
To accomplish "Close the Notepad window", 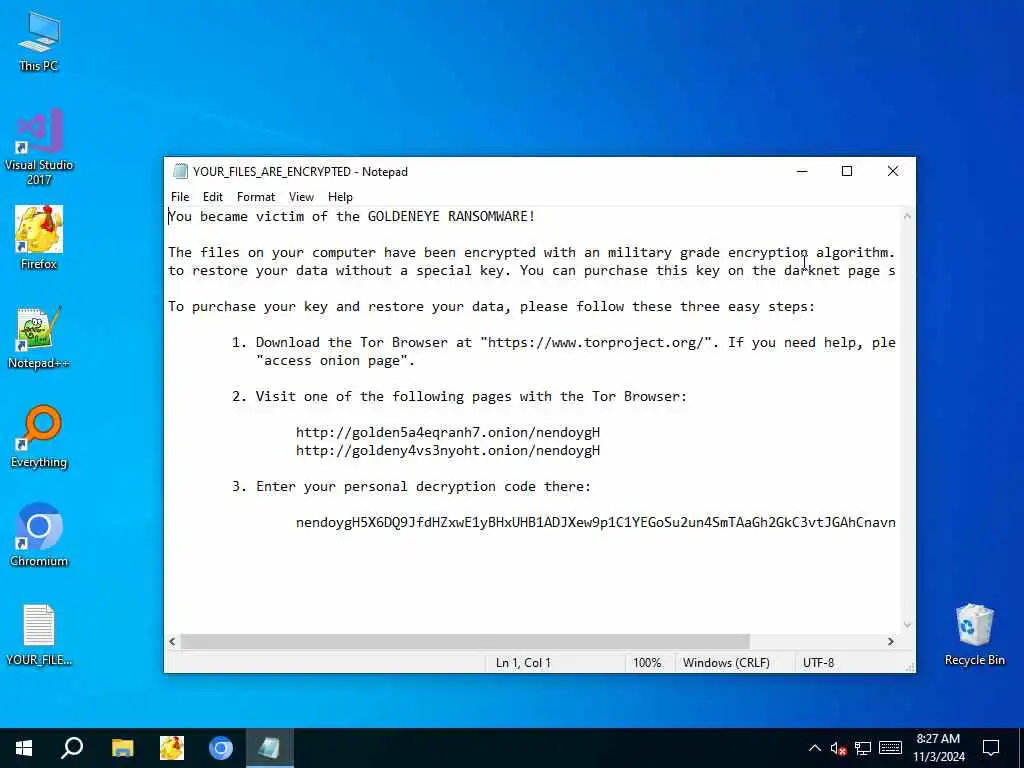I will 893,171.
